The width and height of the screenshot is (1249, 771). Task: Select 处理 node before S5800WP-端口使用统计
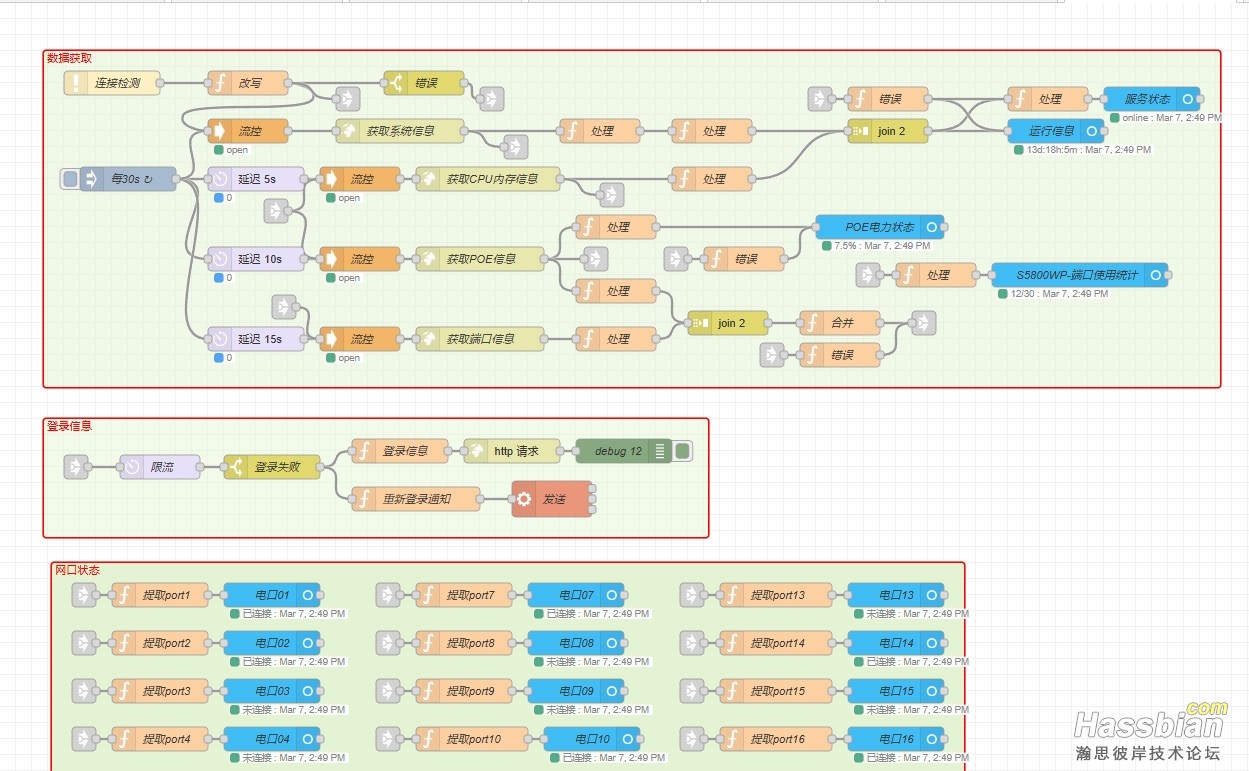click(x=936, y=275)
